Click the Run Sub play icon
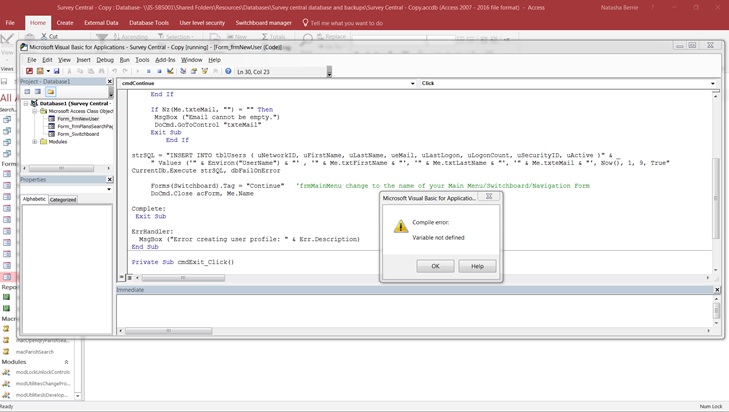Image resolution: width=729 pixels, height=412 pixels. click(x=138, y=71)
